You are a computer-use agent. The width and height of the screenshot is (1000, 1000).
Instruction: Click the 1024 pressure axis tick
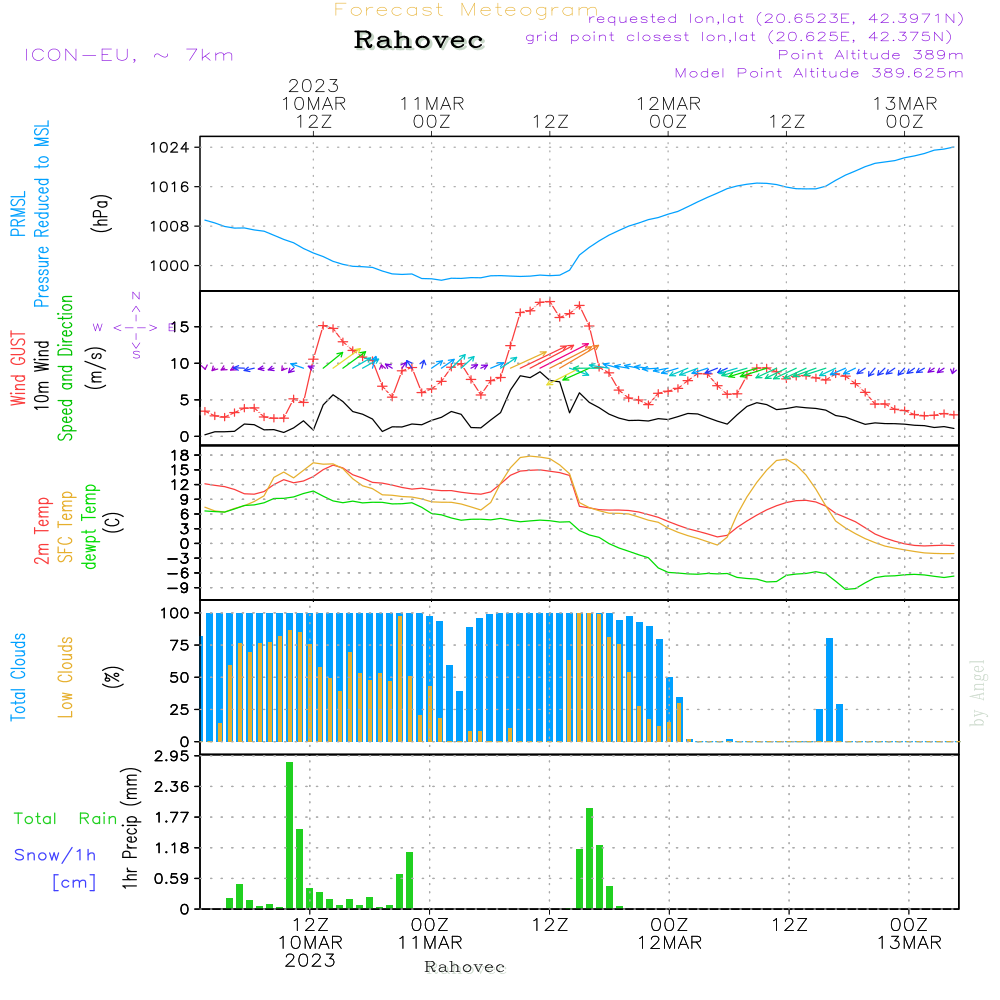(169, 148)
